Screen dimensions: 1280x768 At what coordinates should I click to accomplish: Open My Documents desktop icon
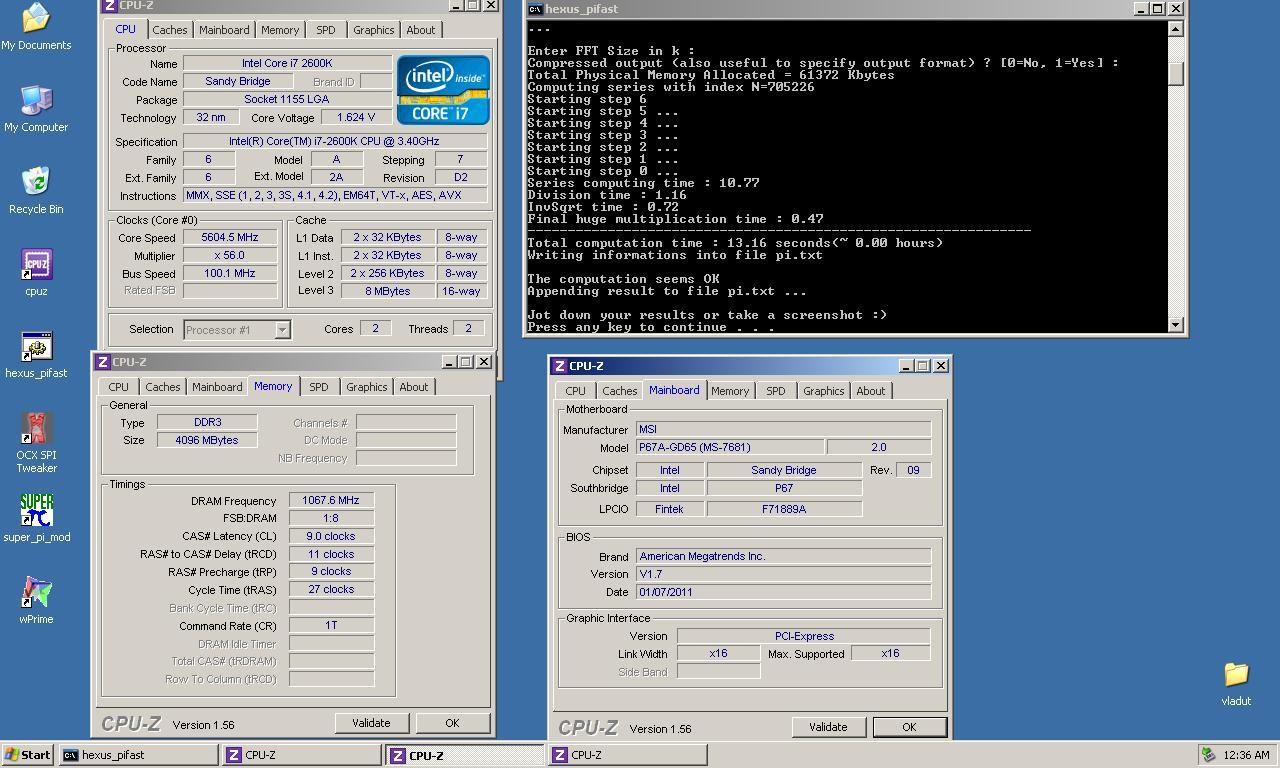[x=36, y=27]
